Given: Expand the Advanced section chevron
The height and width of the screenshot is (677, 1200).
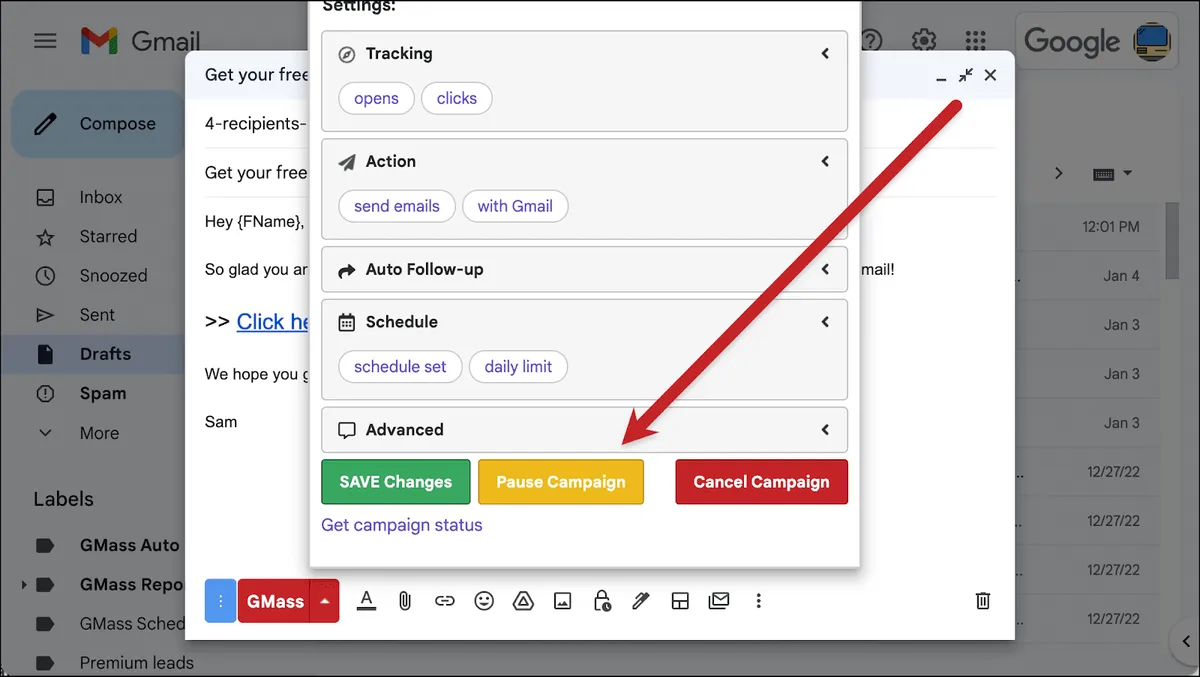Looking at the screenshot, I should (825, 429).
